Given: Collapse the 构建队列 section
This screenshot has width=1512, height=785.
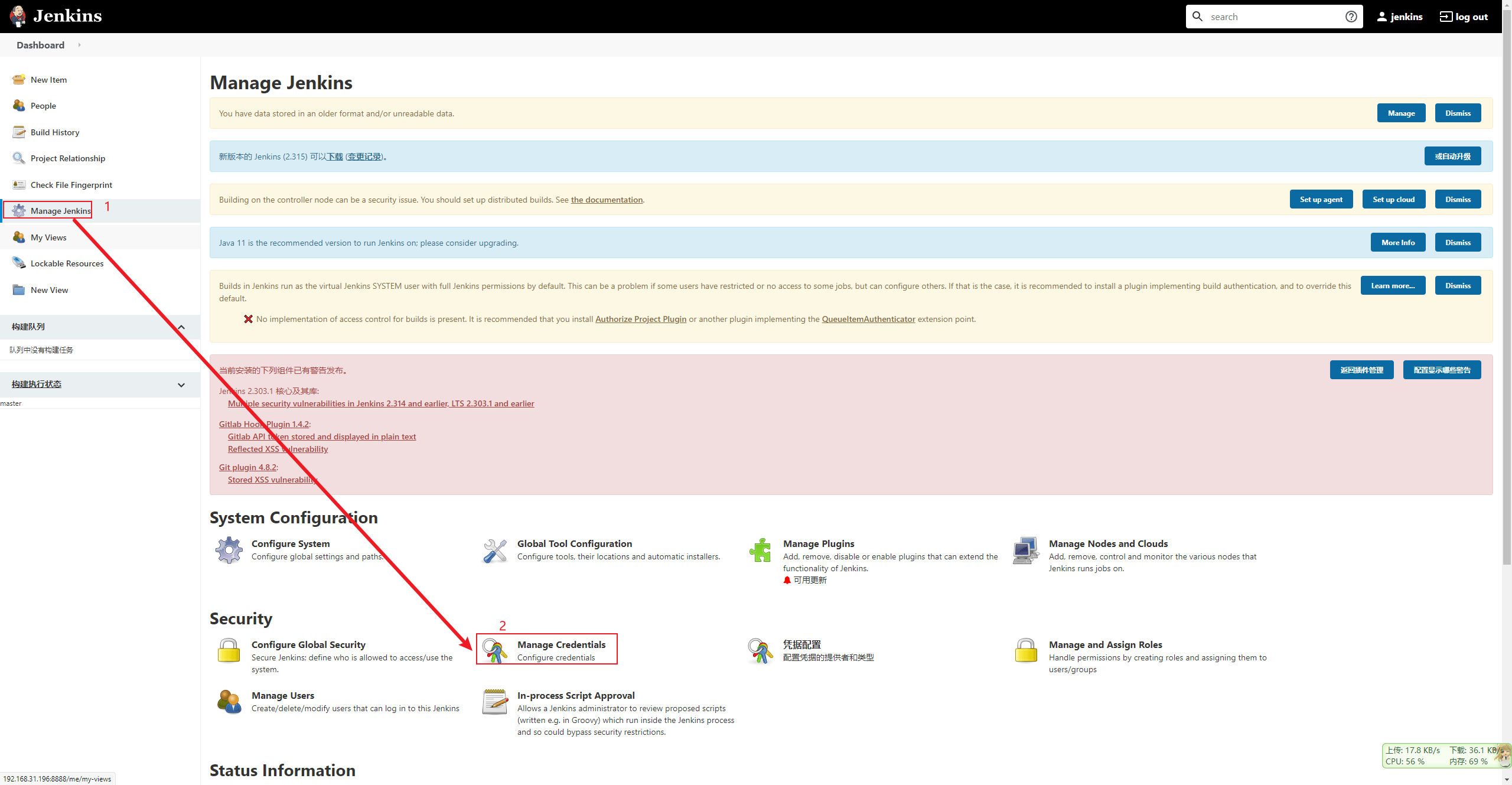Looking at the screenshot, I should click(181, 327).
